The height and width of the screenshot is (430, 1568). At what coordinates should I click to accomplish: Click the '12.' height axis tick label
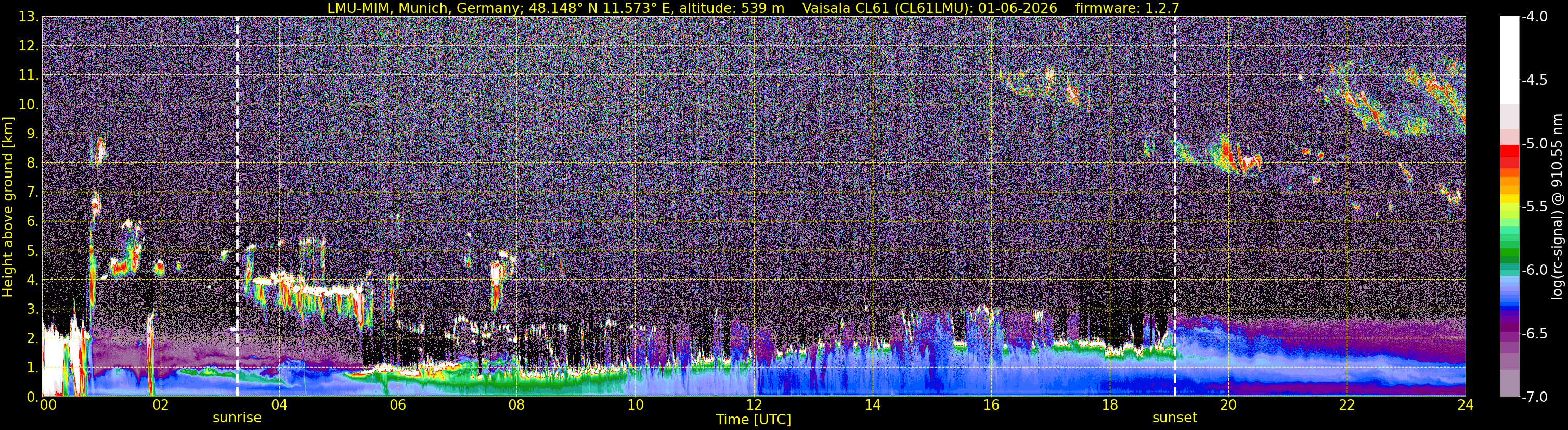[28, 46]
